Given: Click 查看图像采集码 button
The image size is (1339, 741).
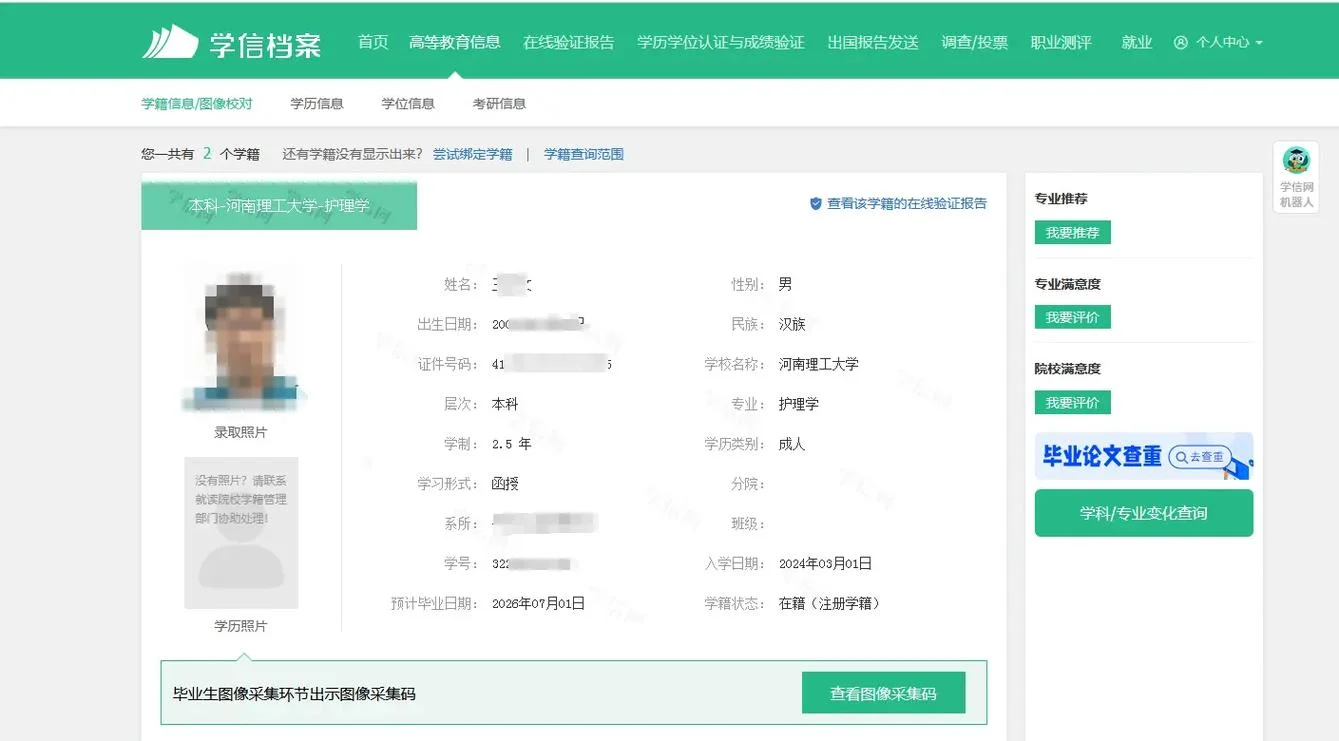Looking at the screenshot, I should pos(883,693).
